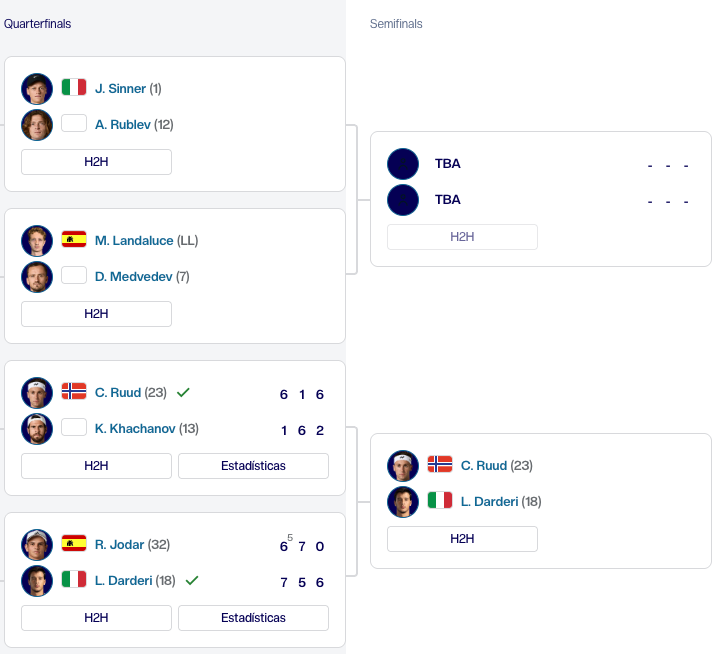Select the Semifinals round heading
Screen dimensions: 720x654
coord(396,24)
